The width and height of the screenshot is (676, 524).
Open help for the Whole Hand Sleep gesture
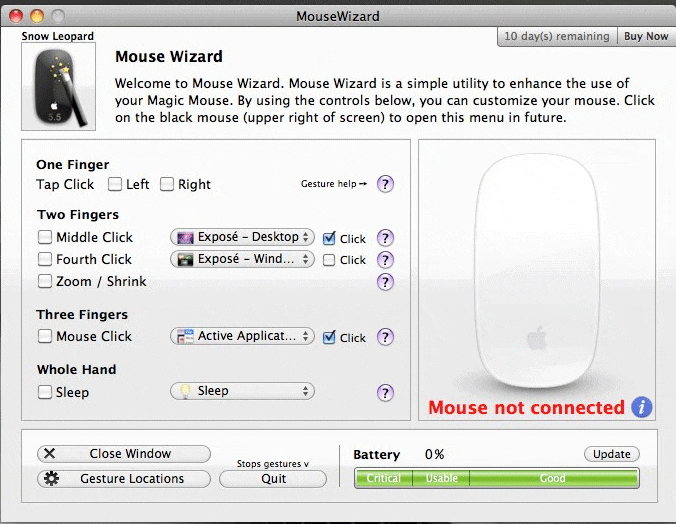pyautogui.click(x=385, y=392)
